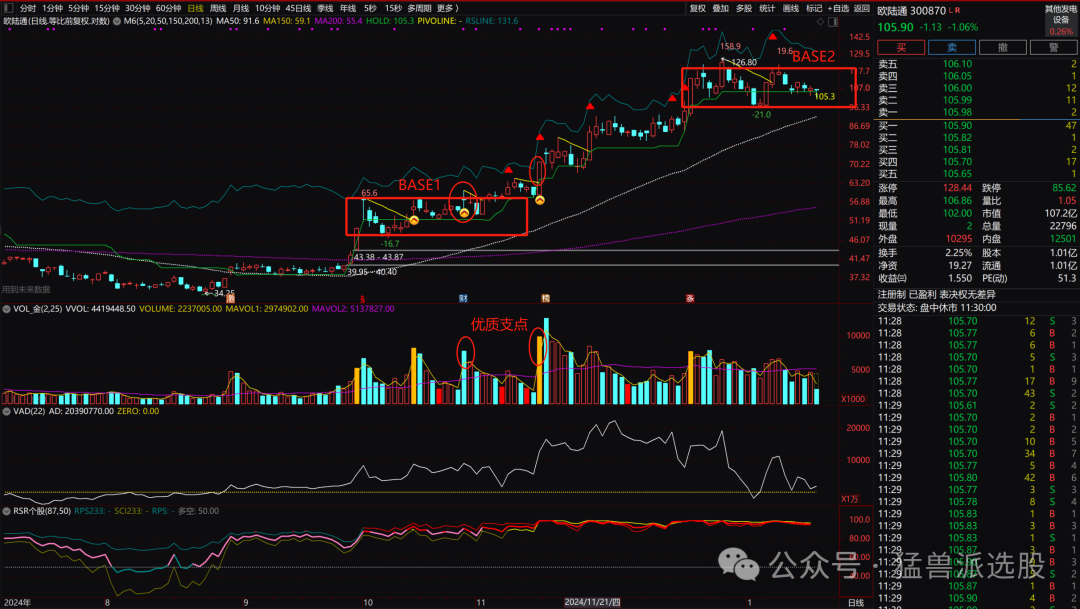This screenshot has height=609, width=1080.
Task: Toggle the left sidebar panel icon
Action: click(9, 8)
